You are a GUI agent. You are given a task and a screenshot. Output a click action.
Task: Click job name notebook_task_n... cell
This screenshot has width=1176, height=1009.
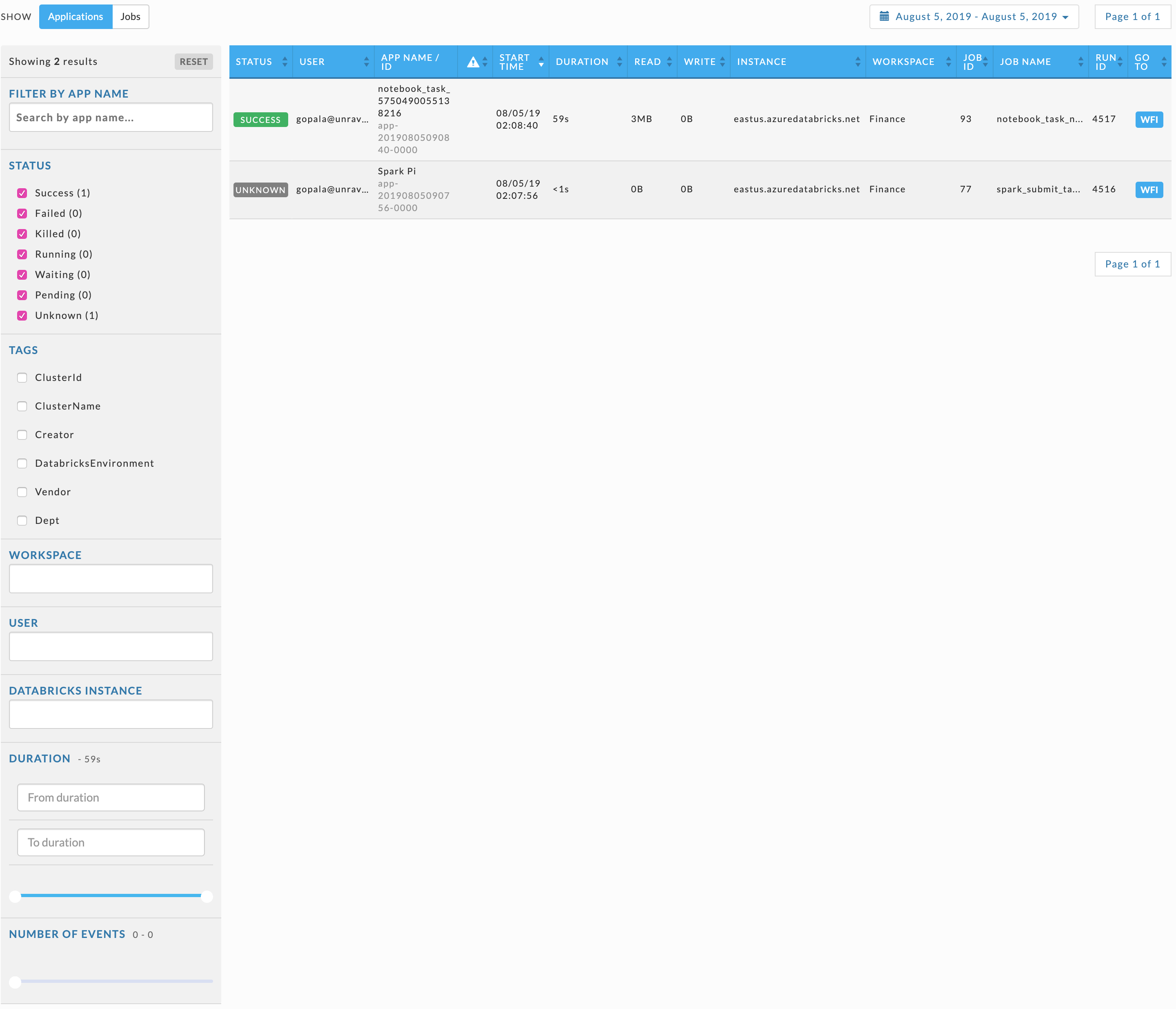(x=1039, y=119)
